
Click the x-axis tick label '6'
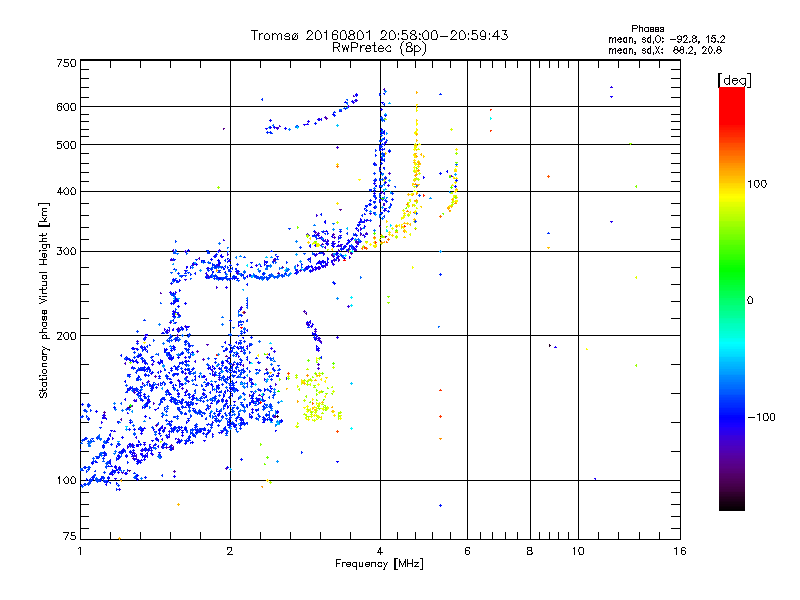tap(467, 551)
